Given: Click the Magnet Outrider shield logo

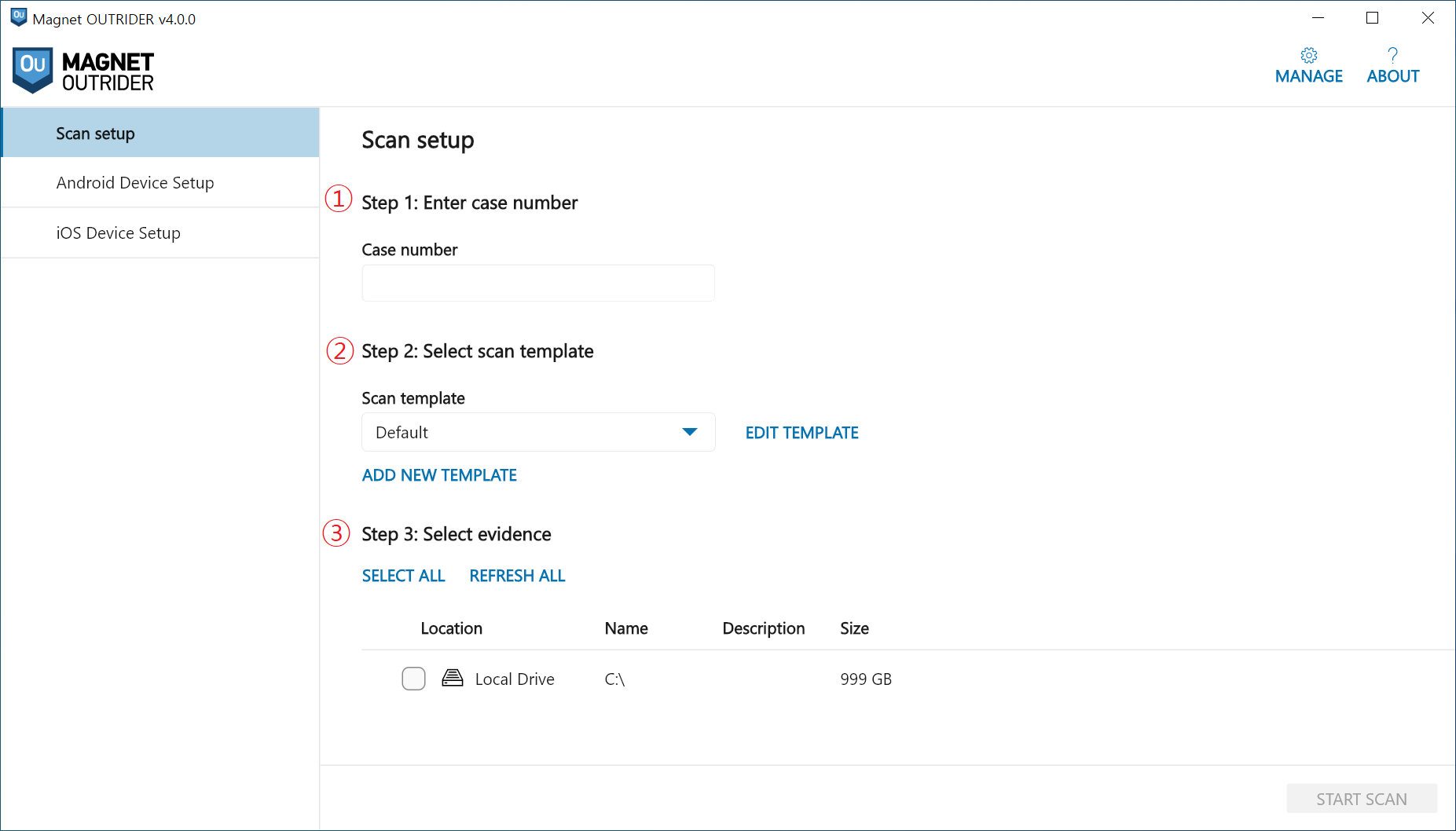Looking at the screenshot, I should (32, 70).
